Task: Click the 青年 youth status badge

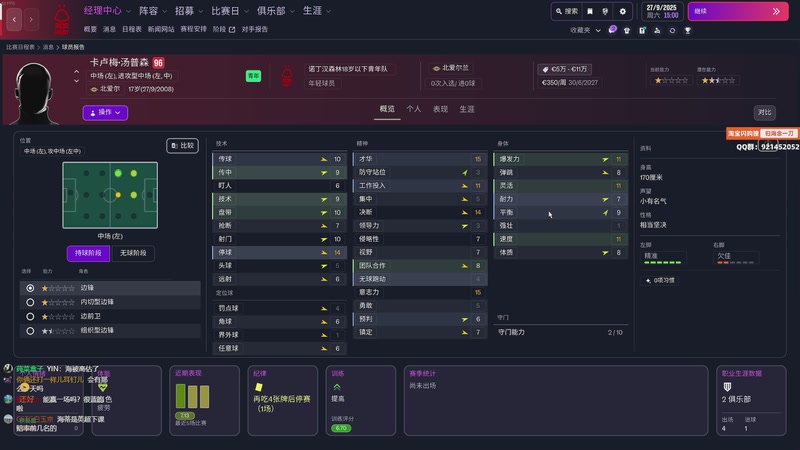Action: coord(253,76)
